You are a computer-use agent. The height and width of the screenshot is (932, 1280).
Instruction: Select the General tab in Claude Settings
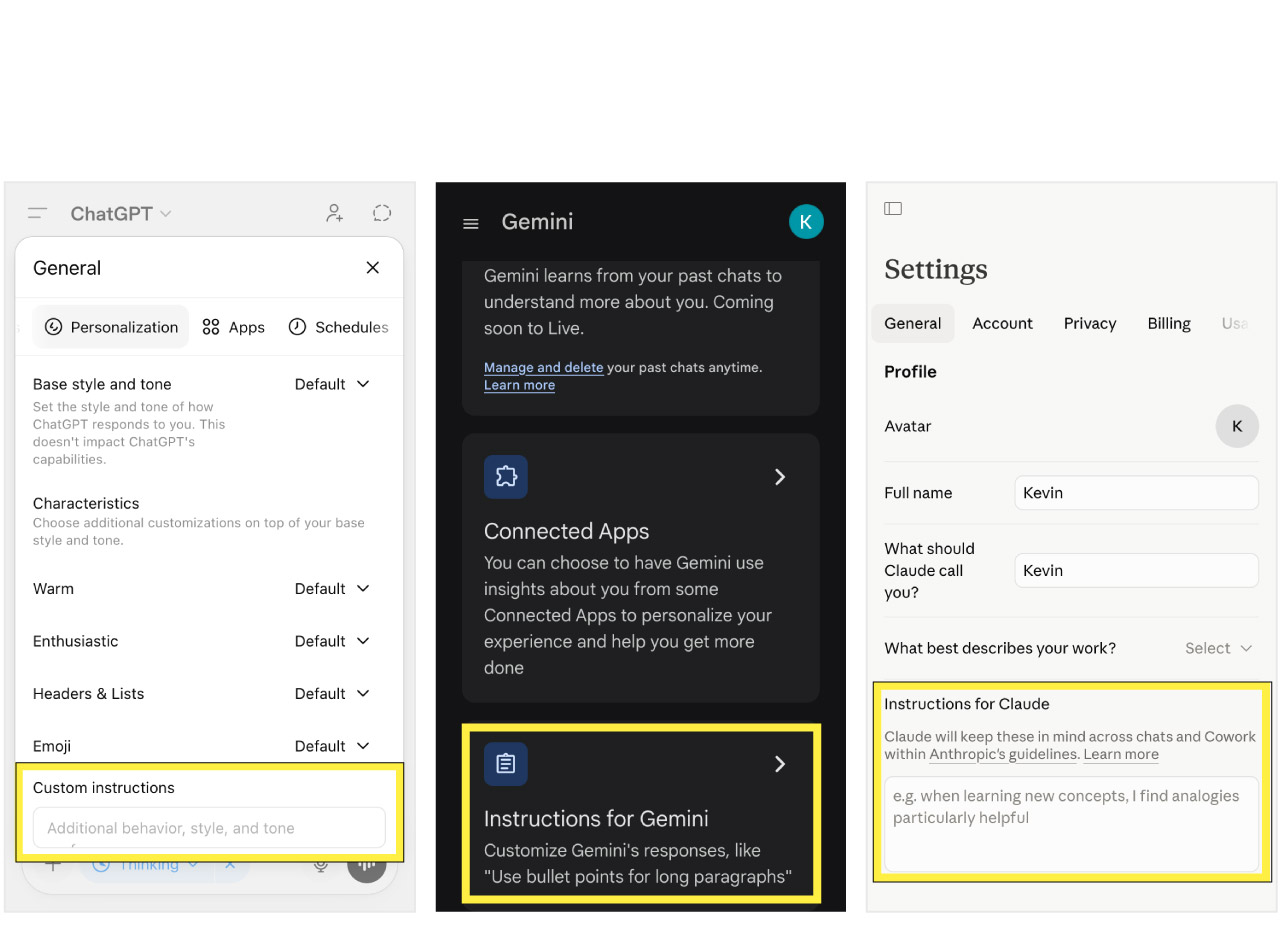click(913, 324)
